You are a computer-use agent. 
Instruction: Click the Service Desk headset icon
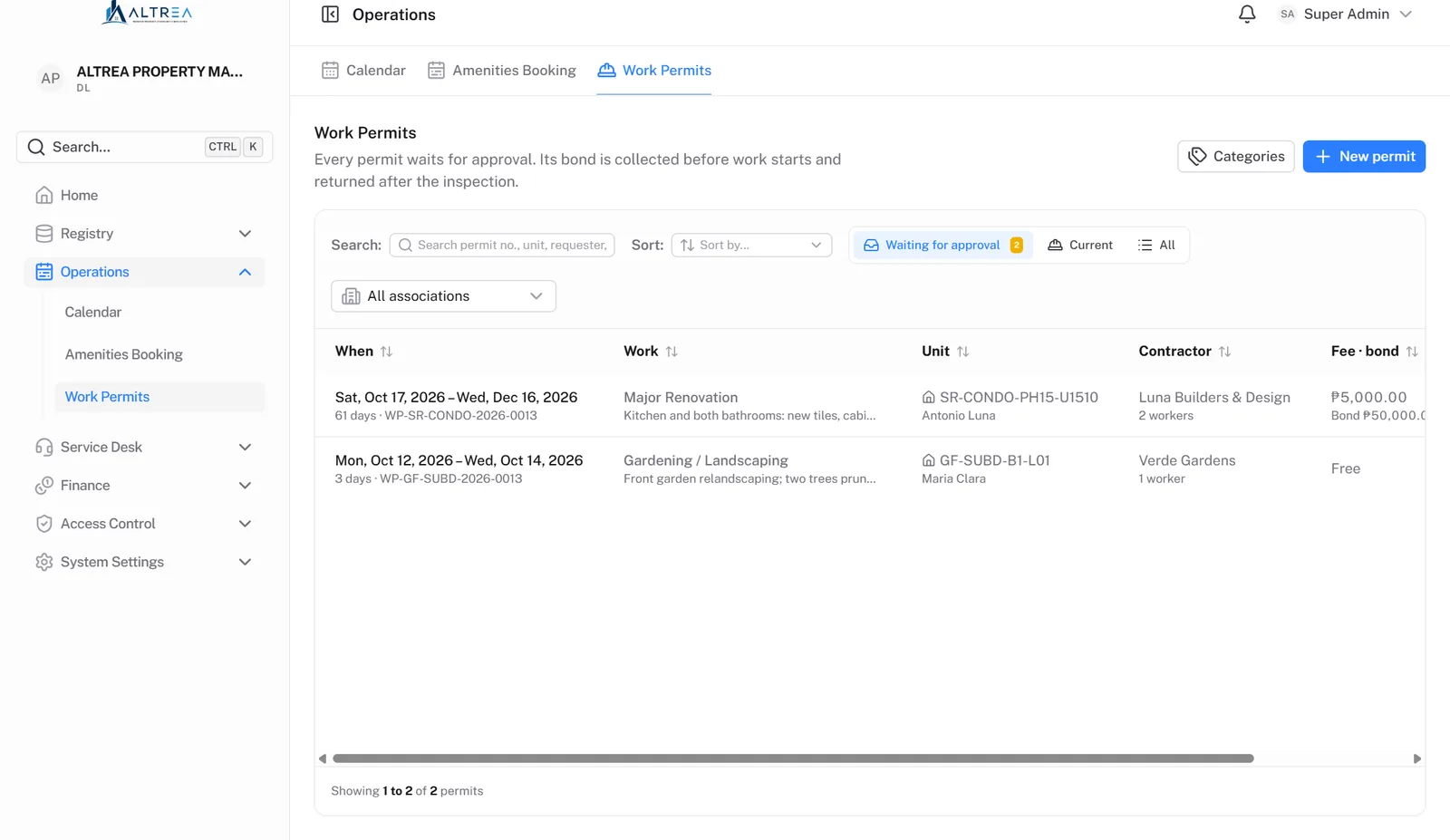click(x=43, y=447)
